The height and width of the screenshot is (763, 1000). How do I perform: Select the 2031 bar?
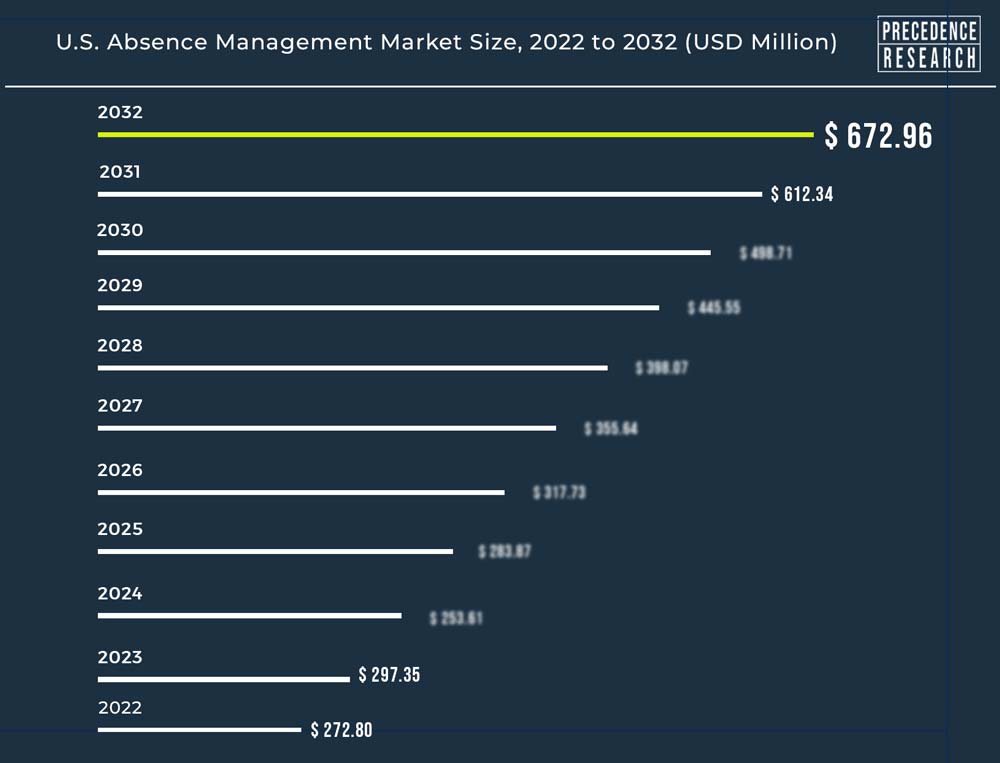point(430,194)
